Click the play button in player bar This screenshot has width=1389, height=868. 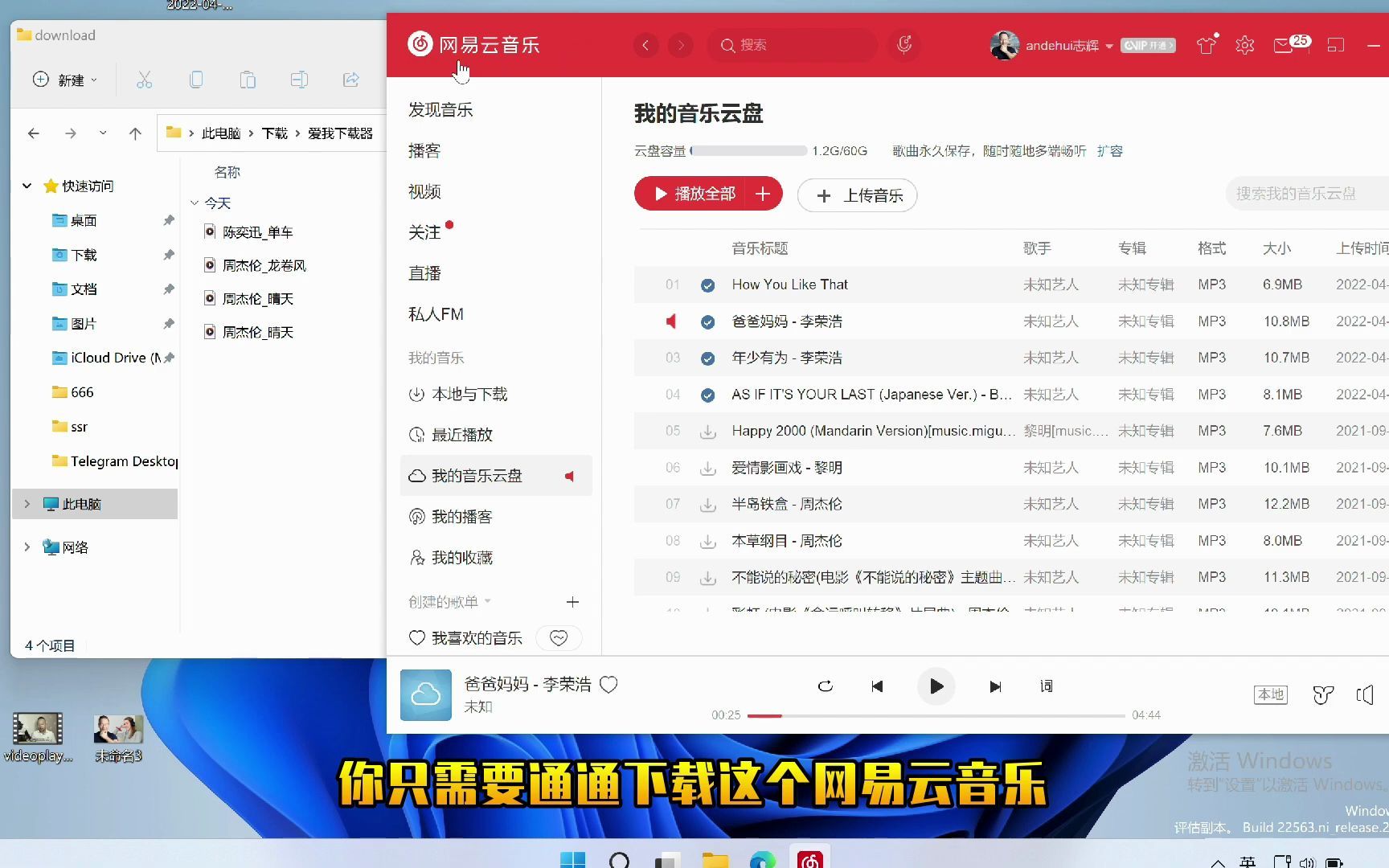pos(936,686)
